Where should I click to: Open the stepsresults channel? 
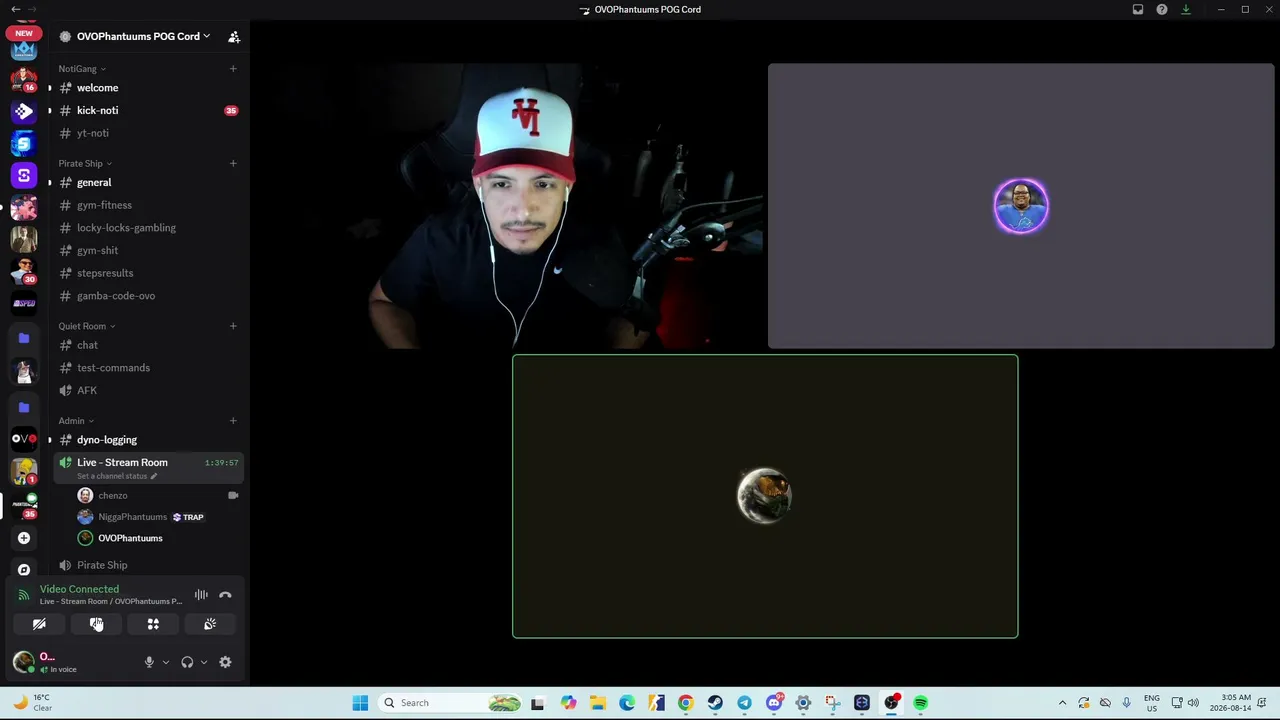coord(148,273)
